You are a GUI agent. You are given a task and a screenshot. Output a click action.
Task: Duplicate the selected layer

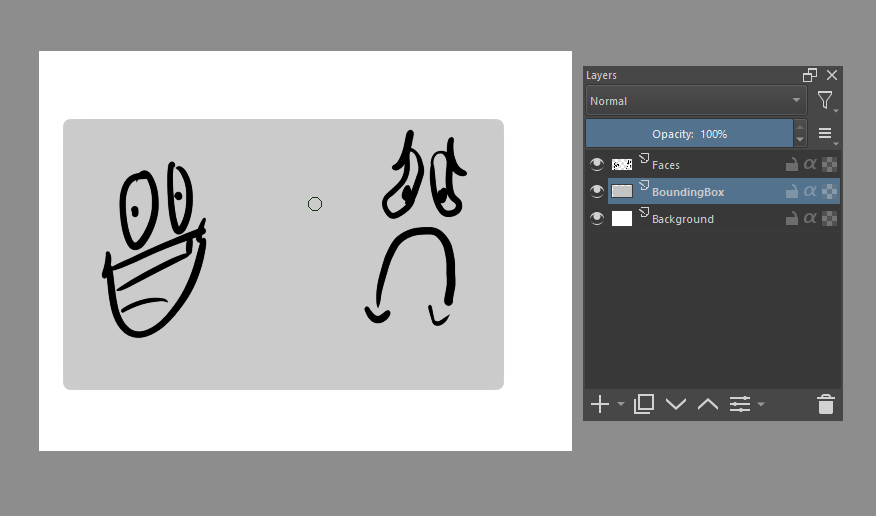point(644,404)
